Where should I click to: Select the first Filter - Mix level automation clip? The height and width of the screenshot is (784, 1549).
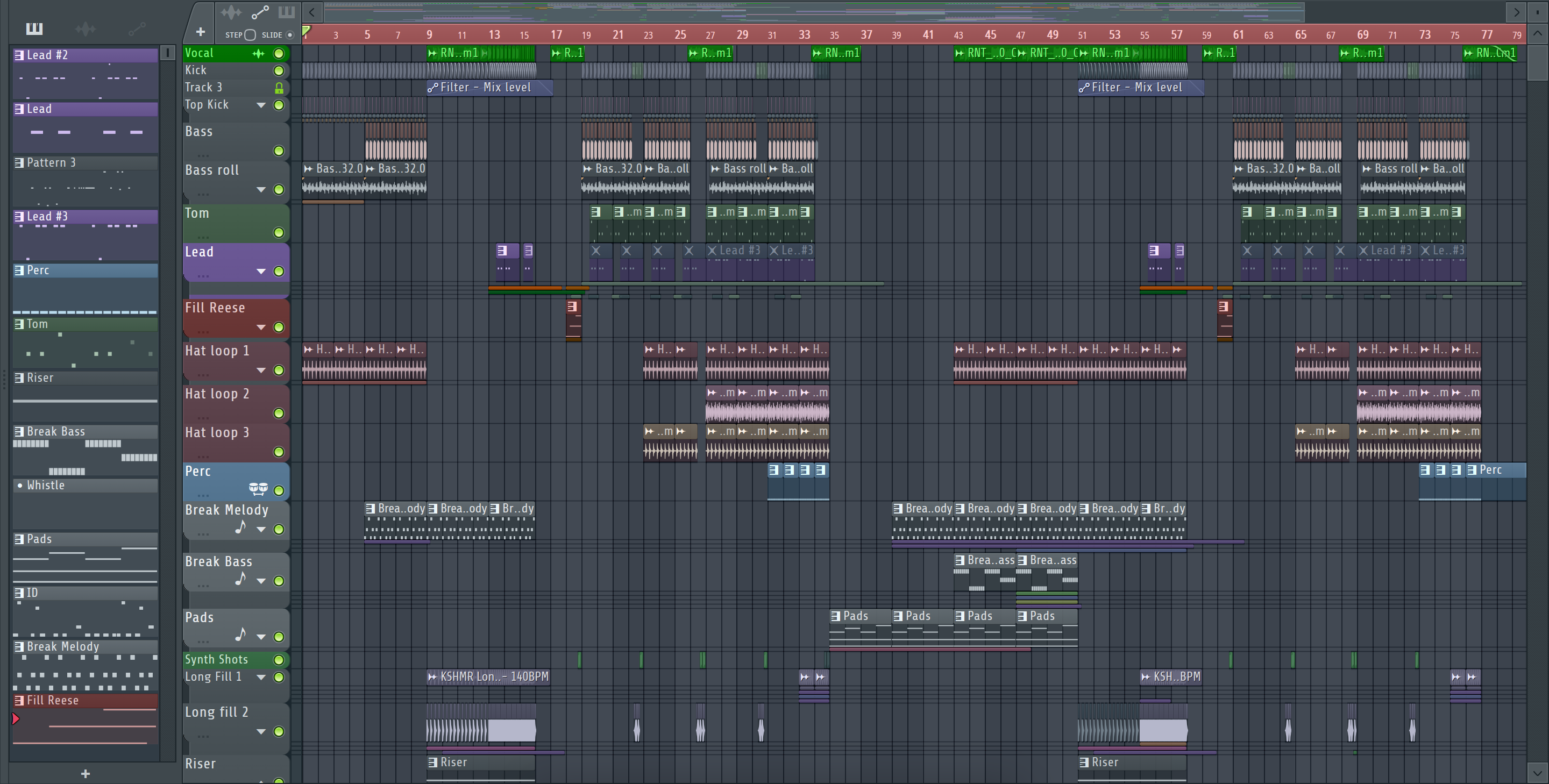point(489,88)
